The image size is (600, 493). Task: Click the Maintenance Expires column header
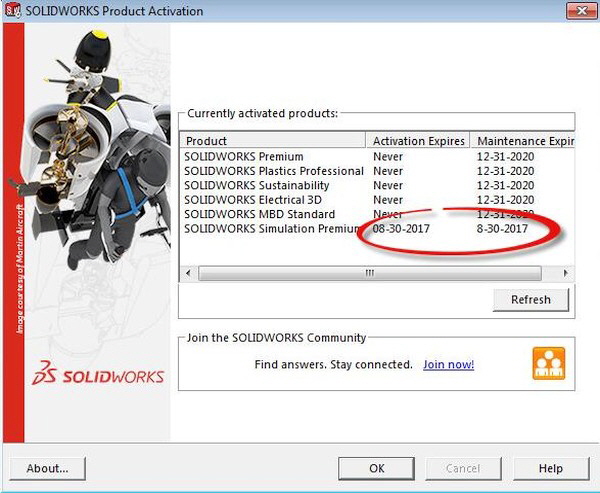pos(522,140)
